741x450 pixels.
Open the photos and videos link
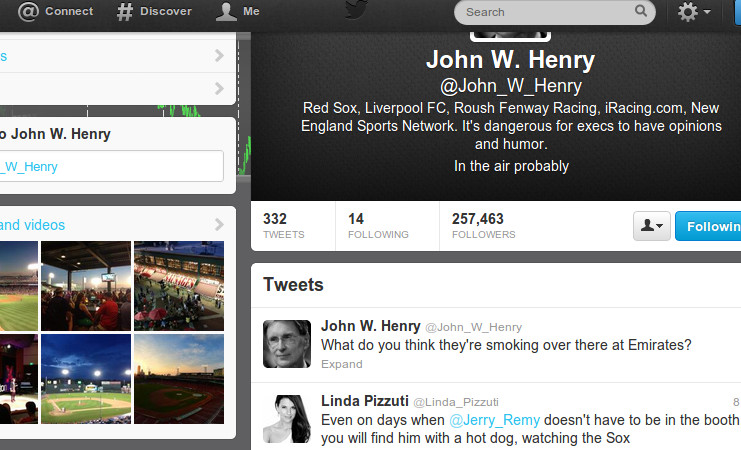pos(32,225)
